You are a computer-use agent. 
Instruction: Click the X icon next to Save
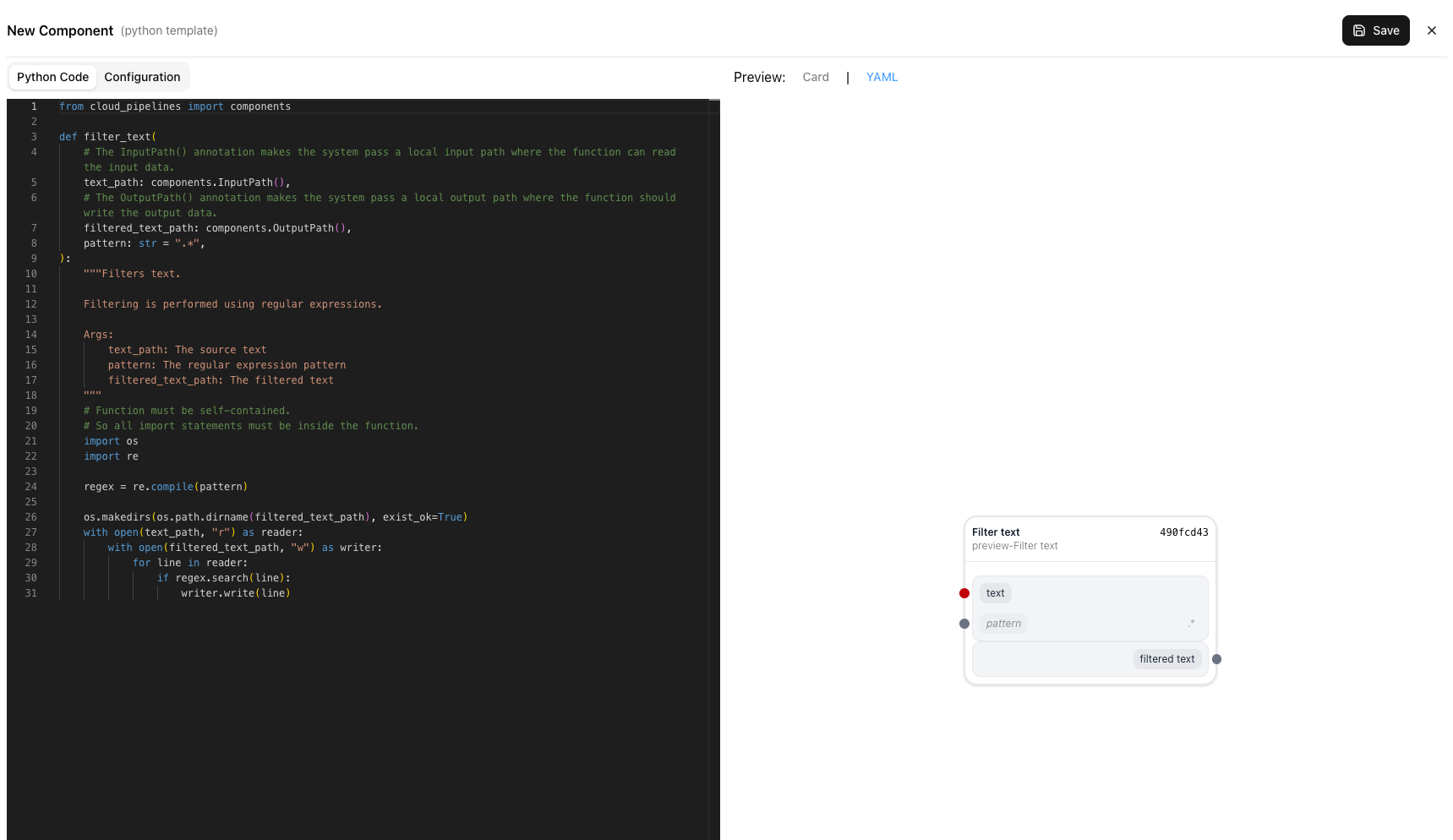click(1432, 30)
